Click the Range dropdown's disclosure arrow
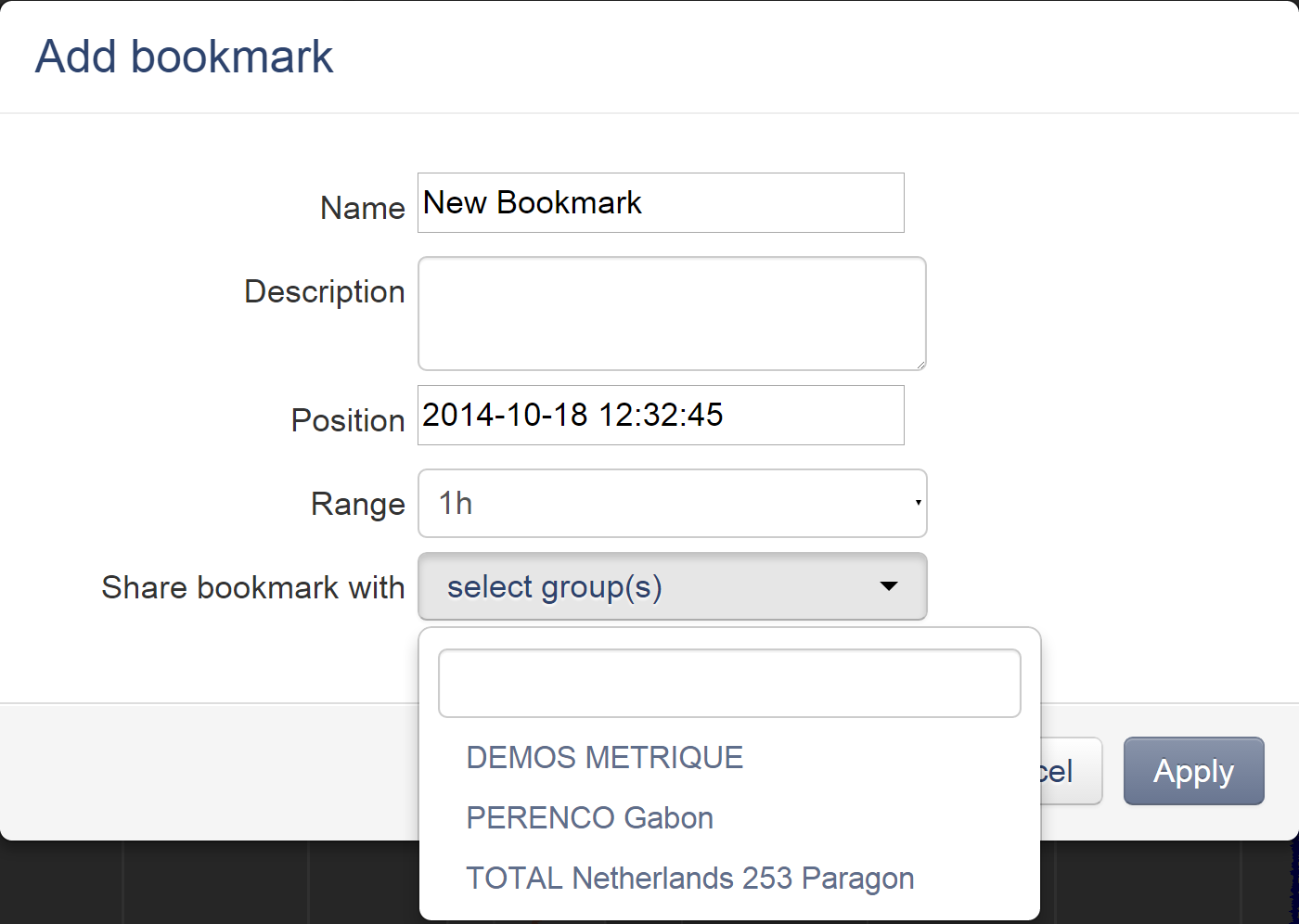Image resolution: width=1299 pixels, height=924 pixels. pos(917,504)
